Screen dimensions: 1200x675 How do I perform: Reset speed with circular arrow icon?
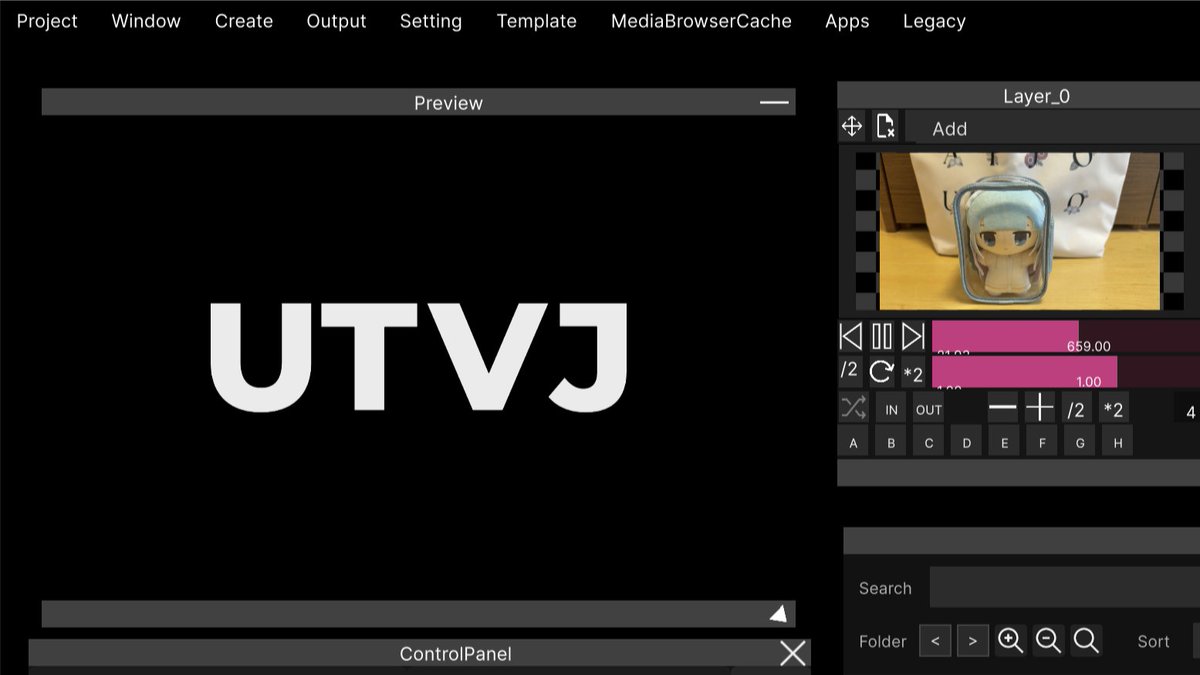tap(881, 372)
